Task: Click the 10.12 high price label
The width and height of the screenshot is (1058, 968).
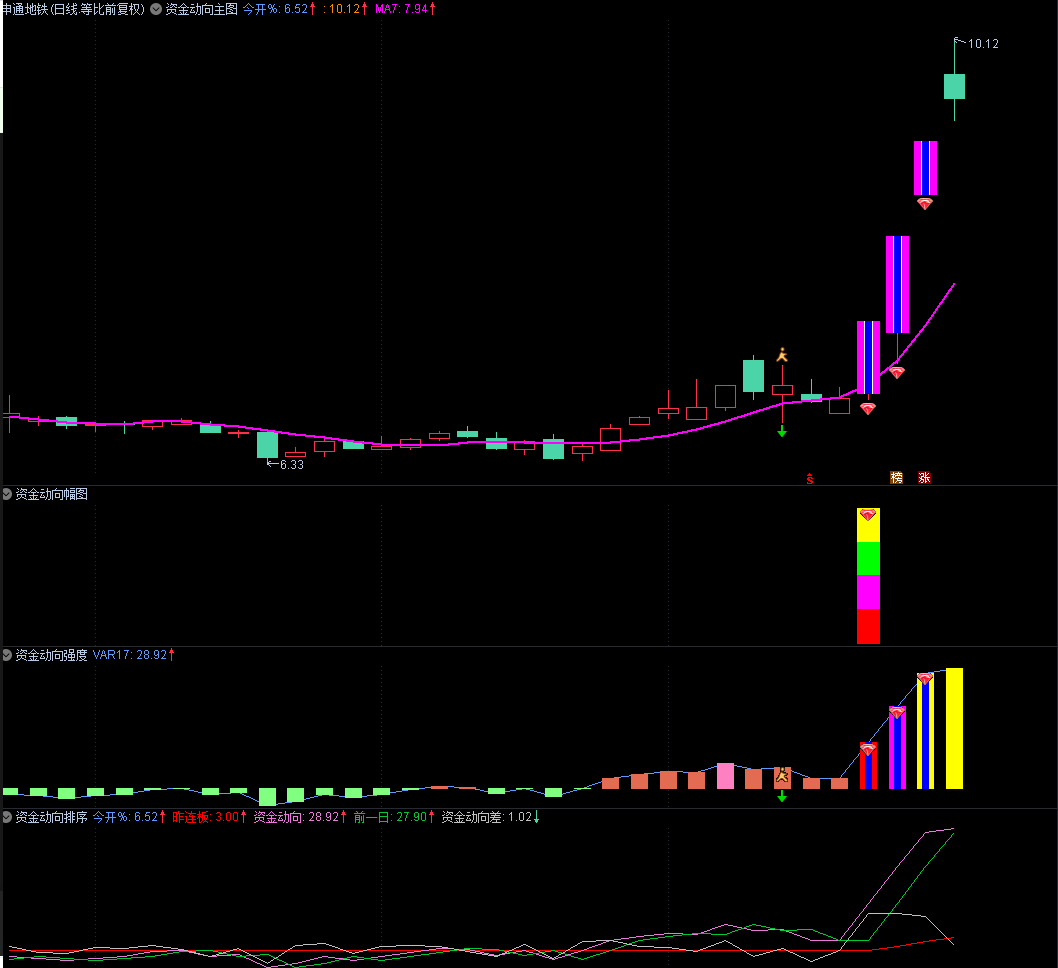Action: click(x=983, y=44)
